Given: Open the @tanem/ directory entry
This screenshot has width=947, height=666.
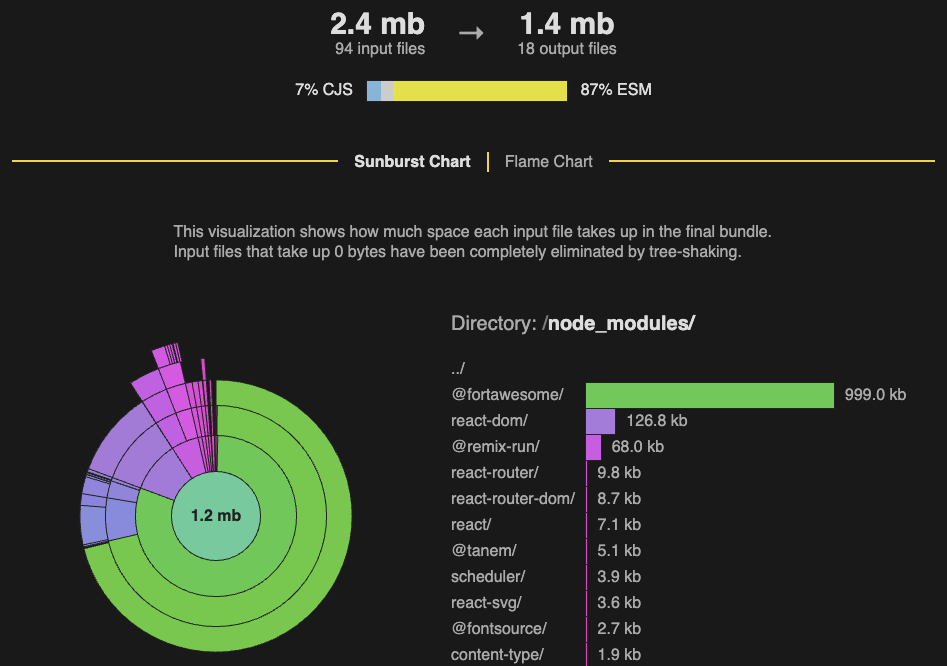Looking at the screenshot, I should pyautogui.click(x=483, y=551).
